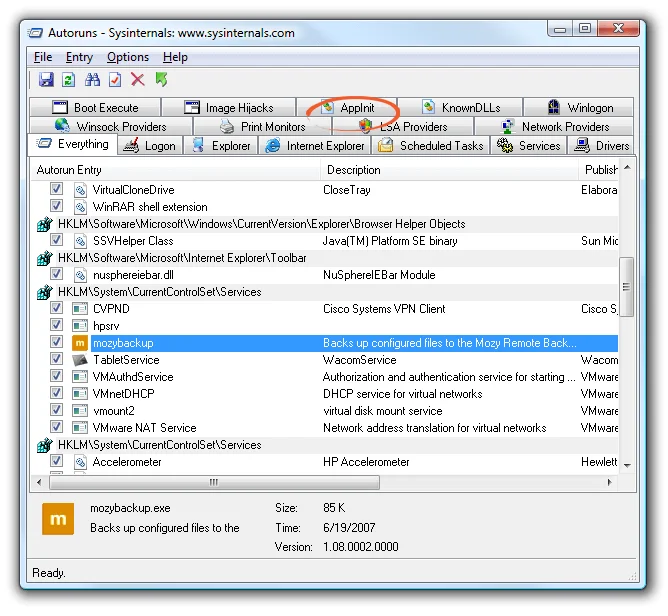
Task: Select the 'VMware NAT Service' row text
Action: coord(144,428)
